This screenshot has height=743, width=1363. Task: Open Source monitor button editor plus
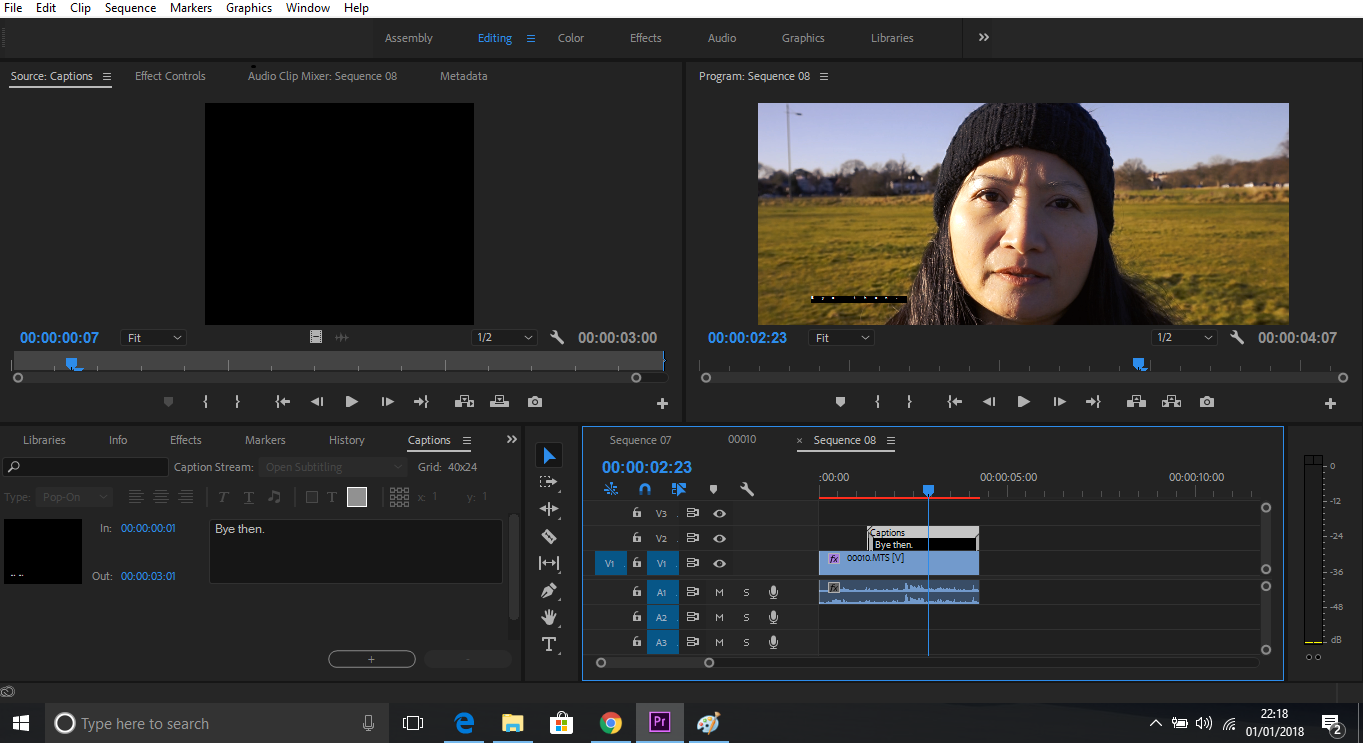pyautogui.click(x=662, y=404)
